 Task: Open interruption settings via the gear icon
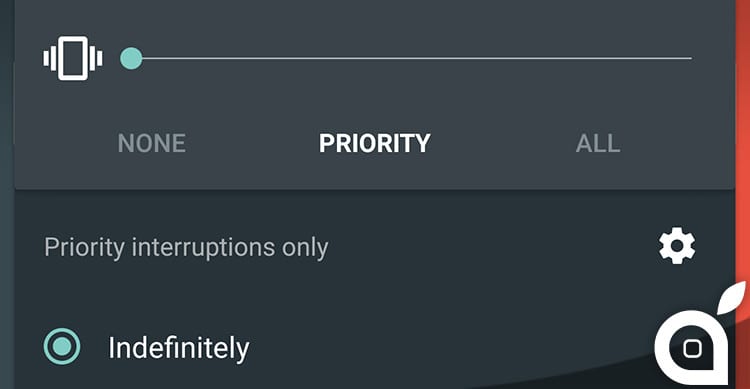click(677, 247)
